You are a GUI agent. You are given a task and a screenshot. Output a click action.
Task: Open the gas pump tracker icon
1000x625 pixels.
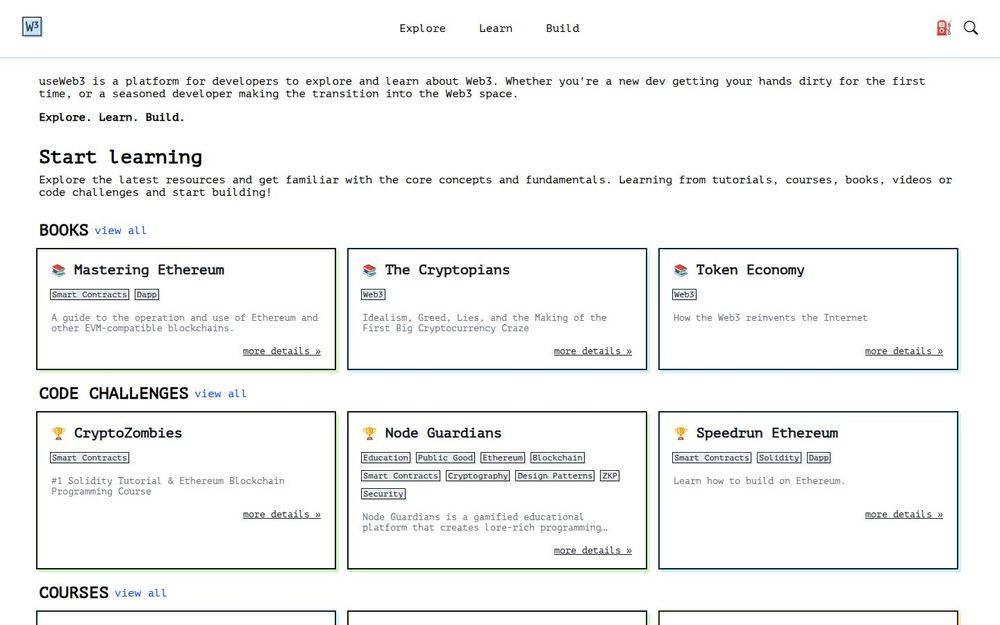(x=943, y=28)
